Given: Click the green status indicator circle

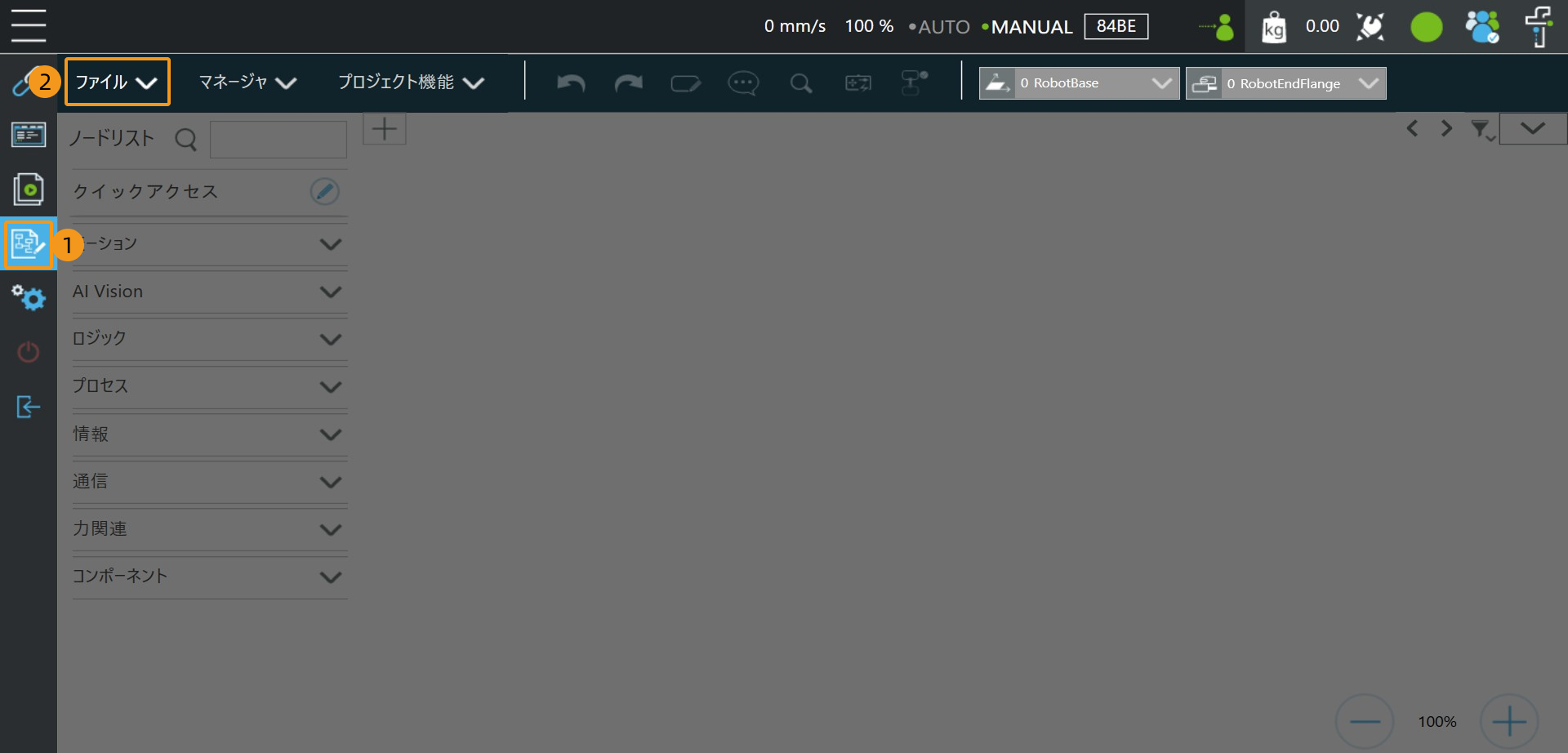Looking at the screenshot, I should pos(1427,27).
